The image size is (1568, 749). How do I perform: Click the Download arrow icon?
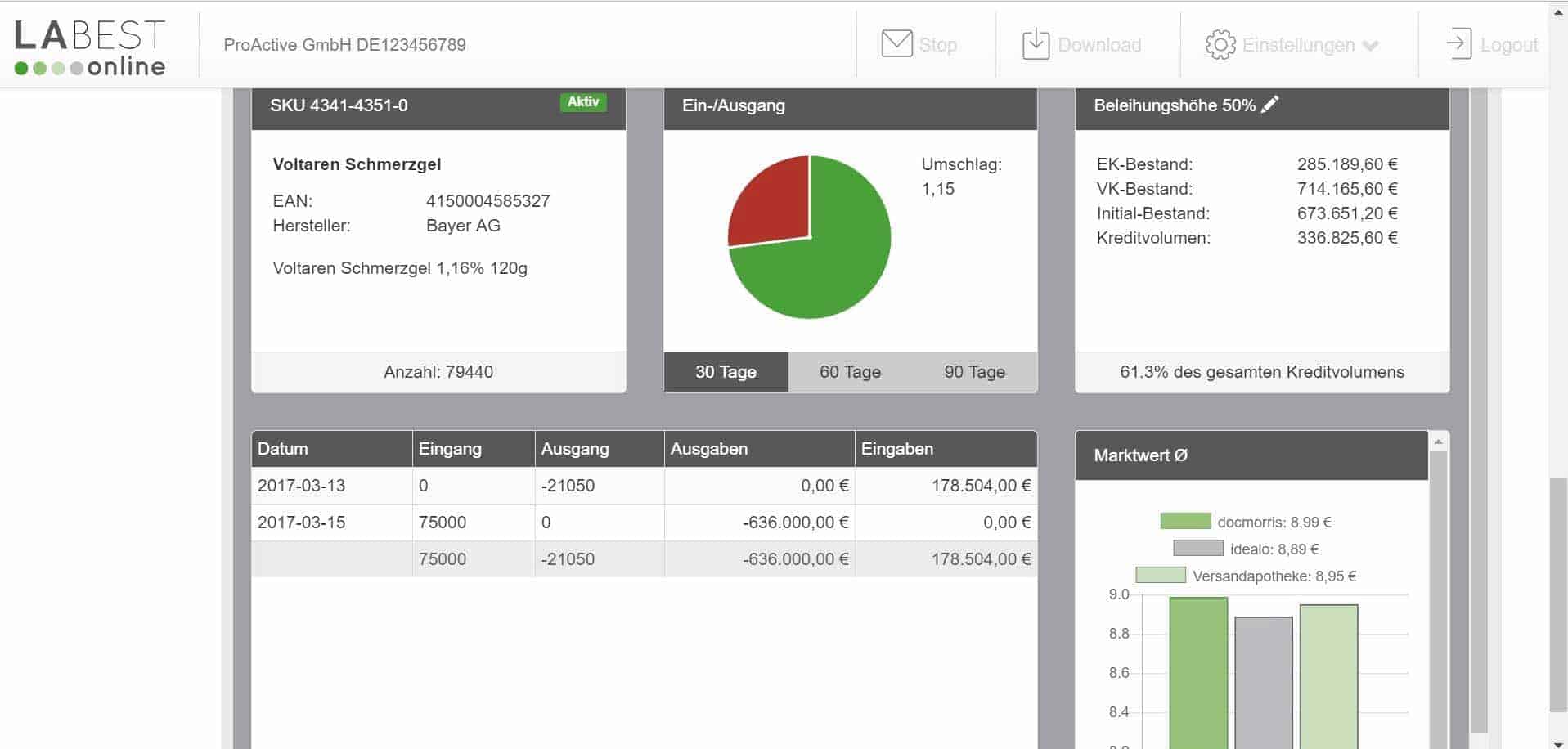(1036, 44)
